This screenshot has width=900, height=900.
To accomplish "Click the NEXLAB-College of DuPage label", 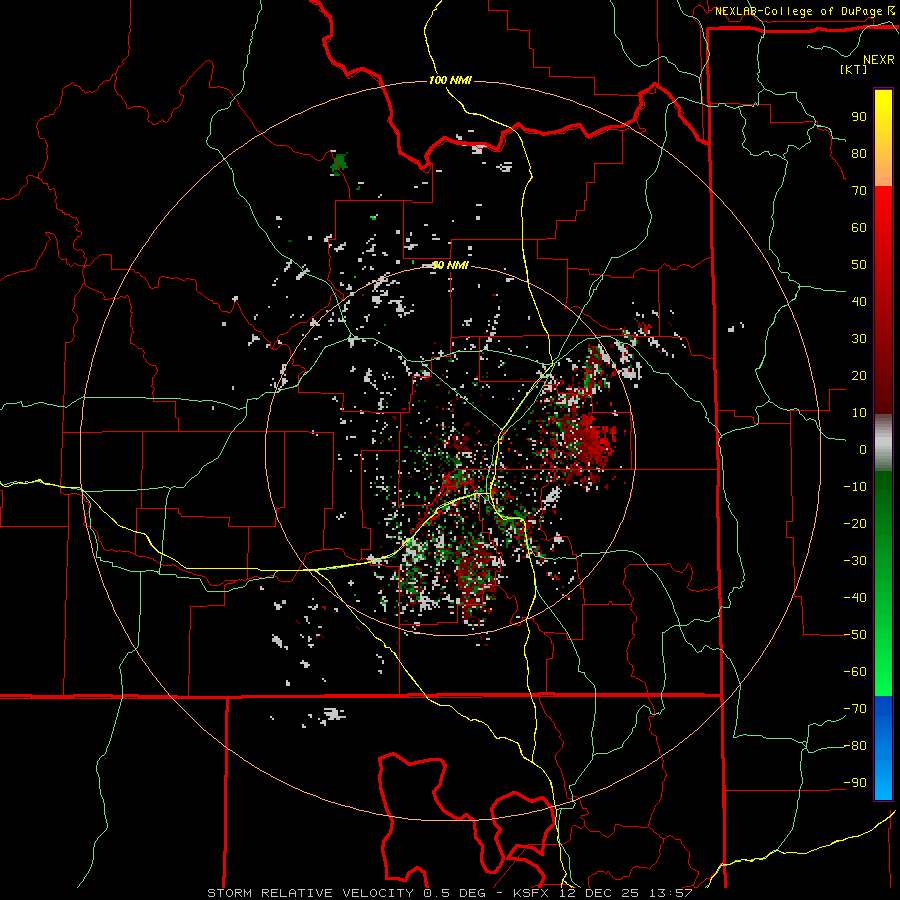I will (799, 11).
